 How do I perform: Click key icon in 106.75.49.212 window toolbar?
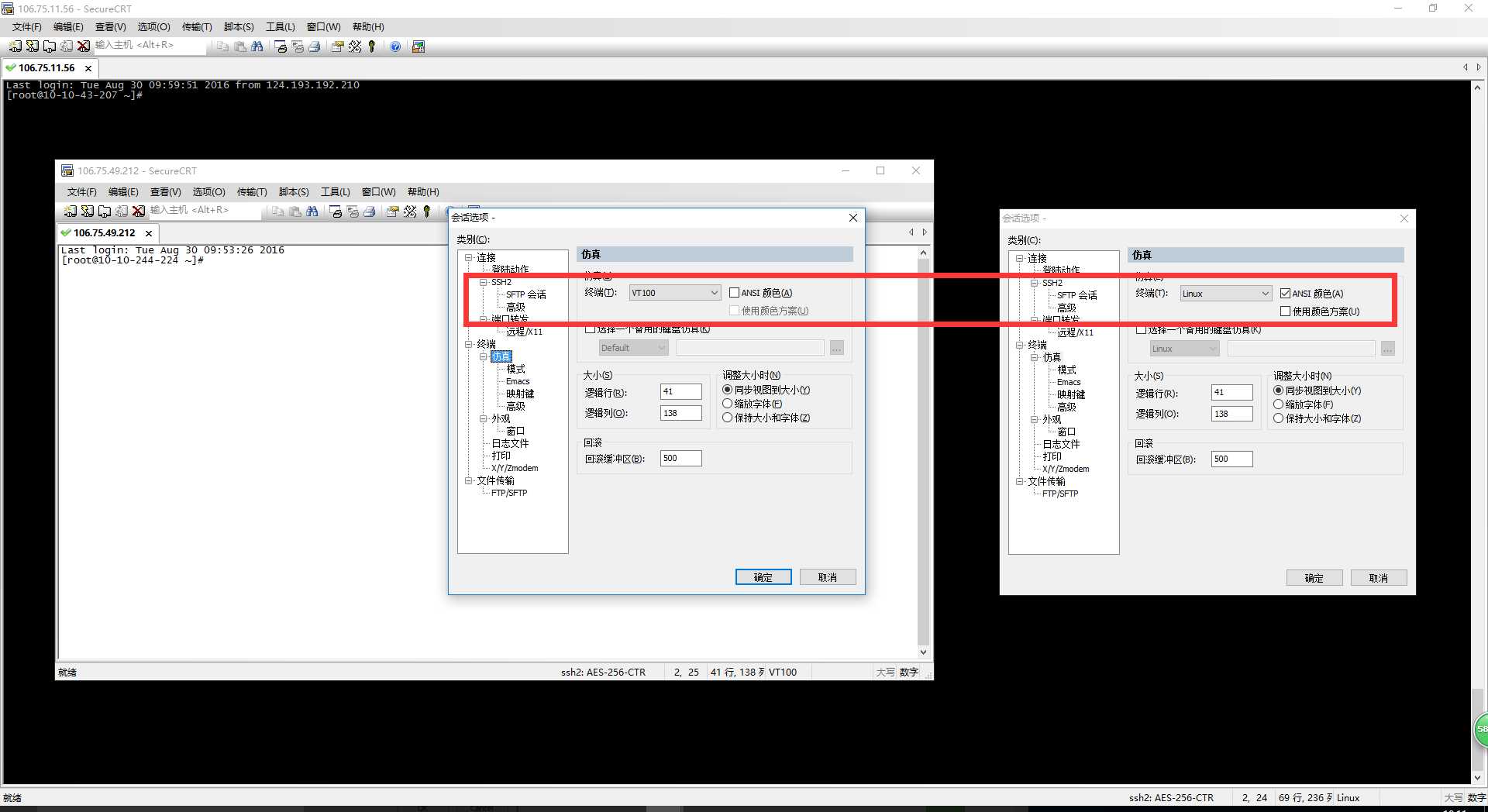pos(427,212)
